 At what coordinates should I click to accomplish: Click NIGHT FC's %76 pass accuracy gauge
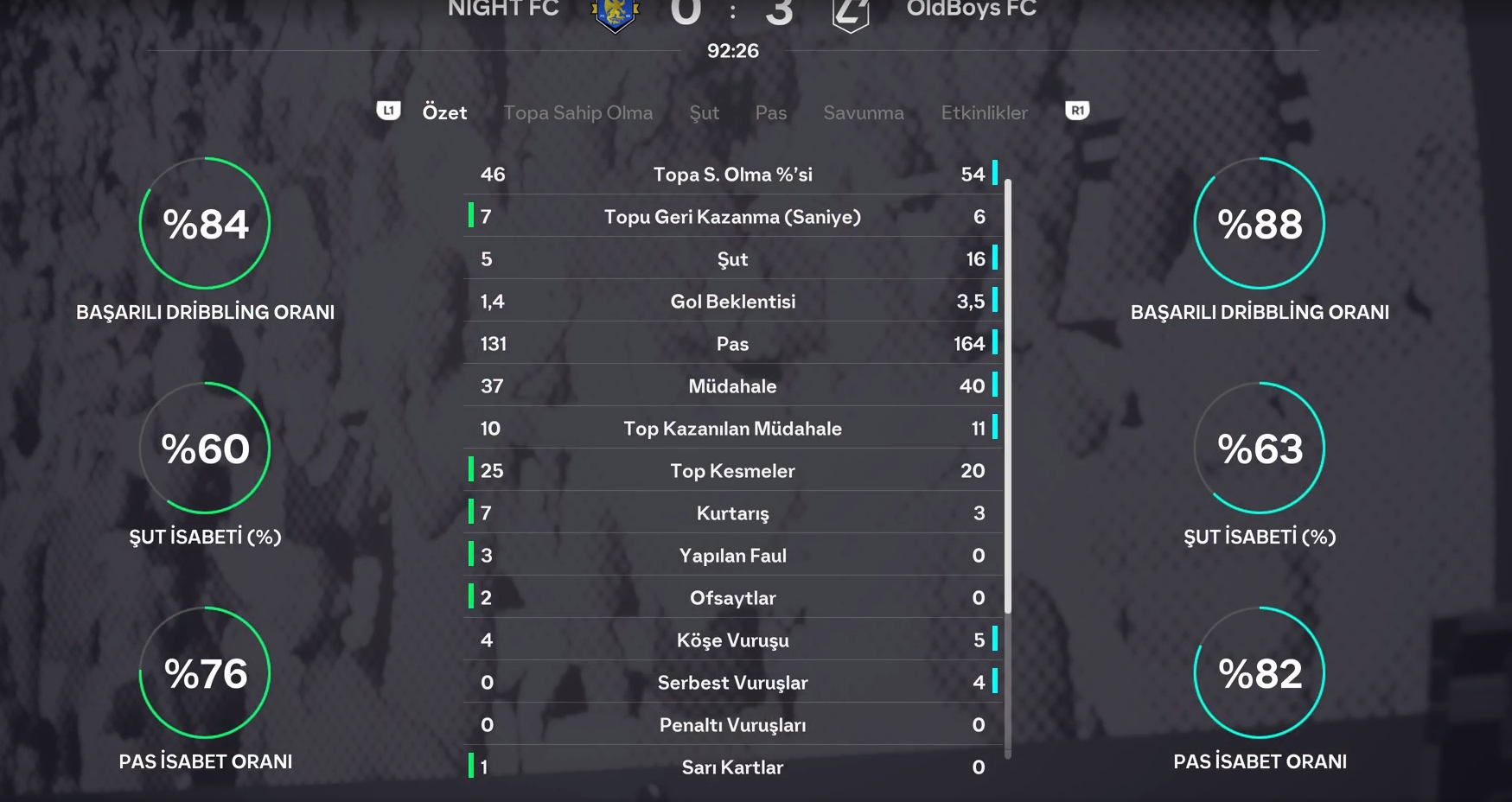click(x=205, y=673)
